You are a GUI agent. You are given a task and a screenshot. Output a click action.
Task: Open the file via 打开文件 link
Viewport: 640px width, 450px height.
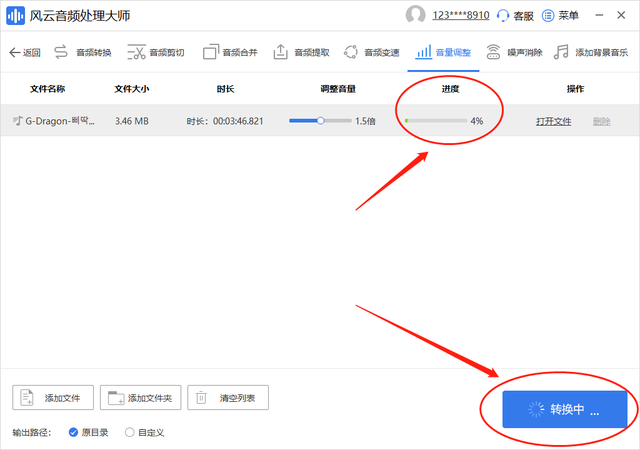tap(553, 121)
